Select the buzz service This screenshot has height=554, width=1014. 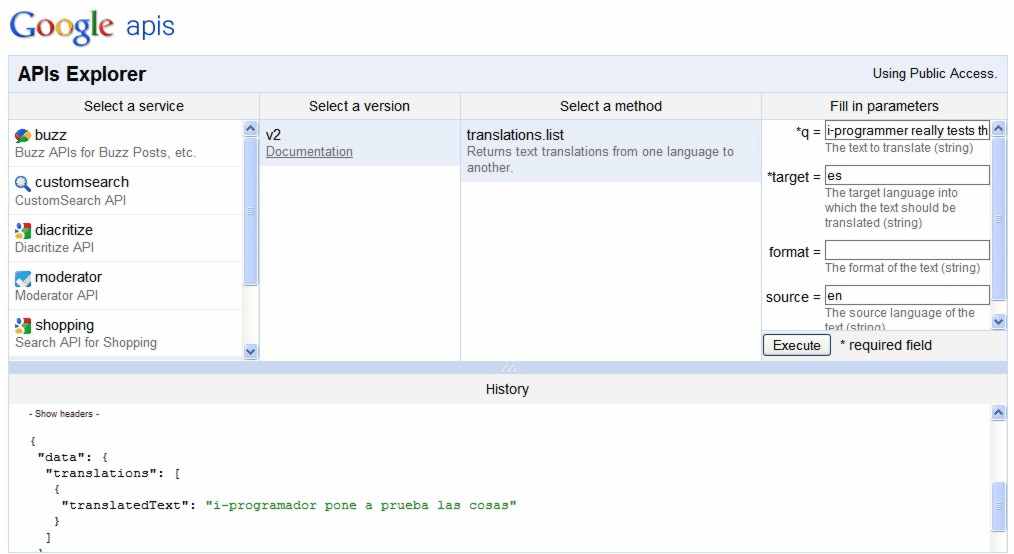coord(125,143)
